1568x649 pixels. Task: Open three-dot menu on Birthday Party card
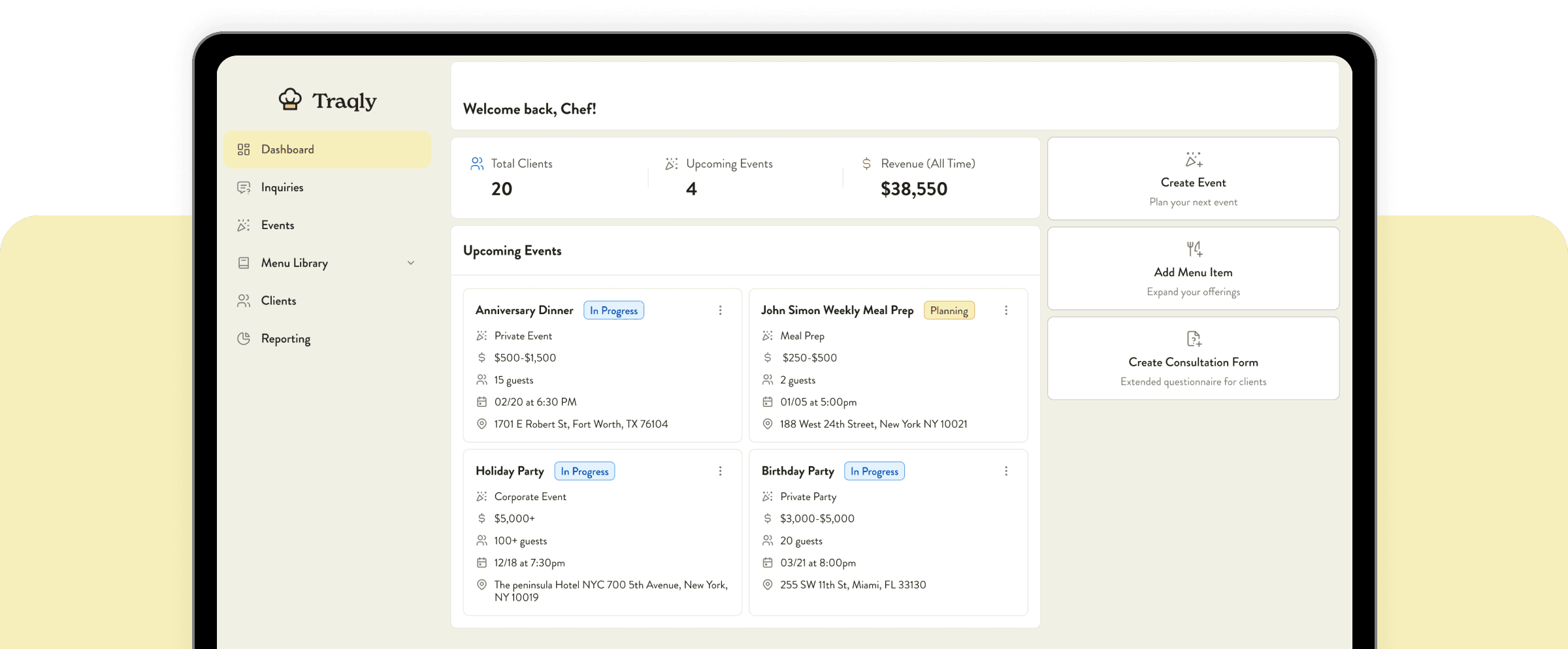[x=1006, y=471]
